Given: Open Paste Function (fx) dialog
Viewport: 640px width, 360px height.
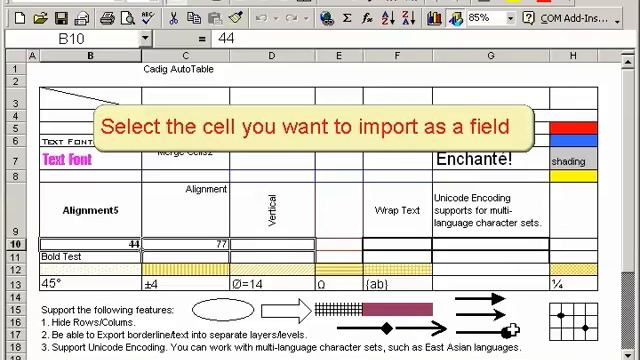Looking at the screenshot, I should 367,18.
